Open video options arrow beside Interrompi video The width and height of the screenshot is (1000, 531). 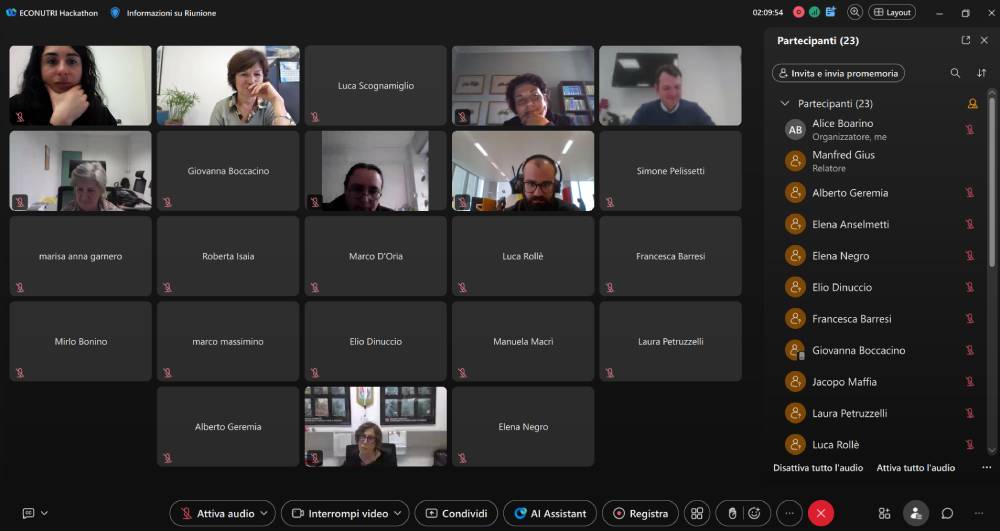[398, 513]
